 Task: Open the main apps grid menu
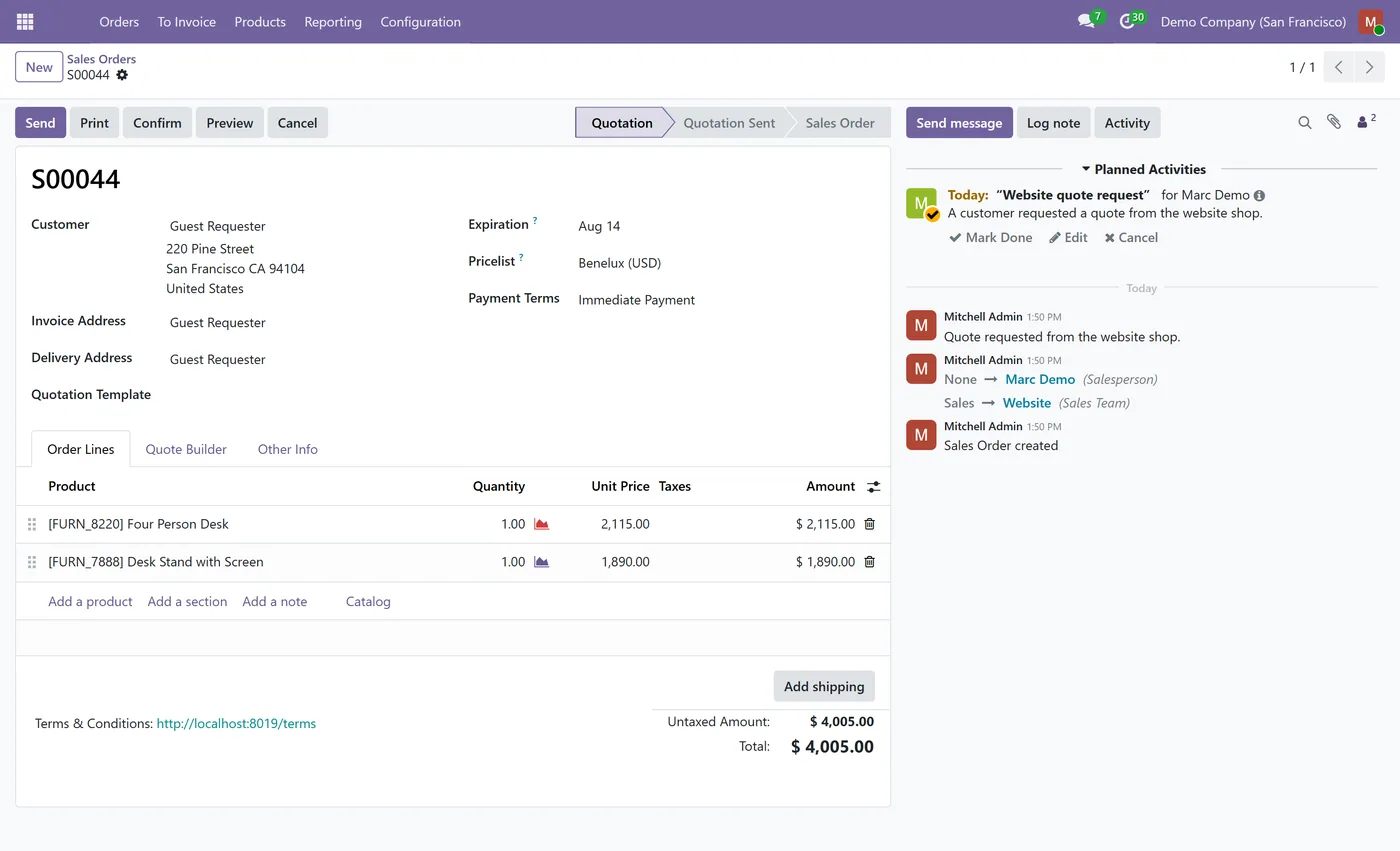point(25,21)
